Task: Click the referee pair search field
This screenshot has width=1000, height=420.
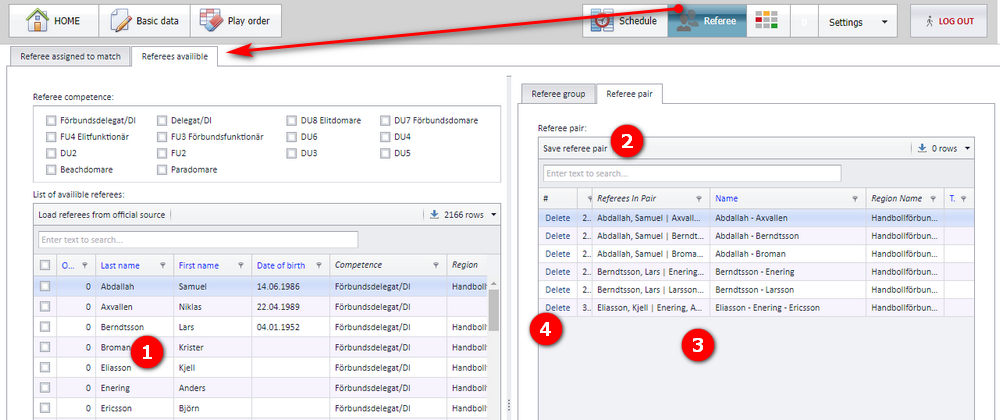Action: tap(692, 173)
